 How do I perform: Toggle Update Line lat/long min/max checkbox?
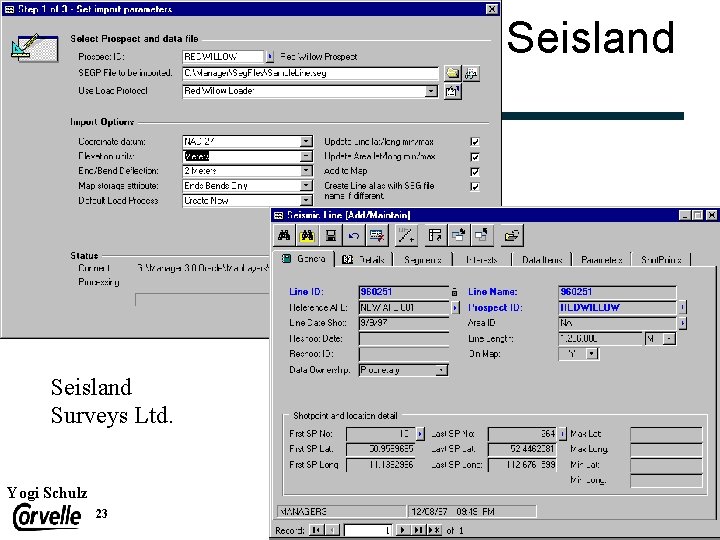coord(475,142)
